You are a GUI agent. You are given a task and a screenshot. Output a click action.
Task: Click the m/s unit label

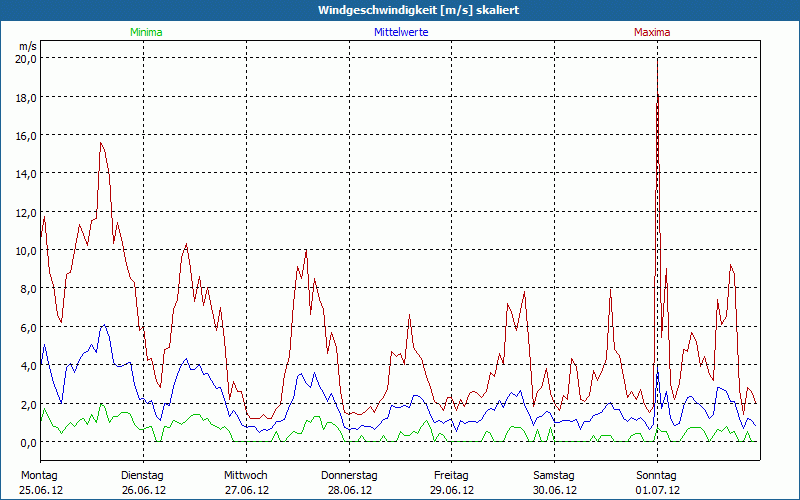[x=28, y=46]
